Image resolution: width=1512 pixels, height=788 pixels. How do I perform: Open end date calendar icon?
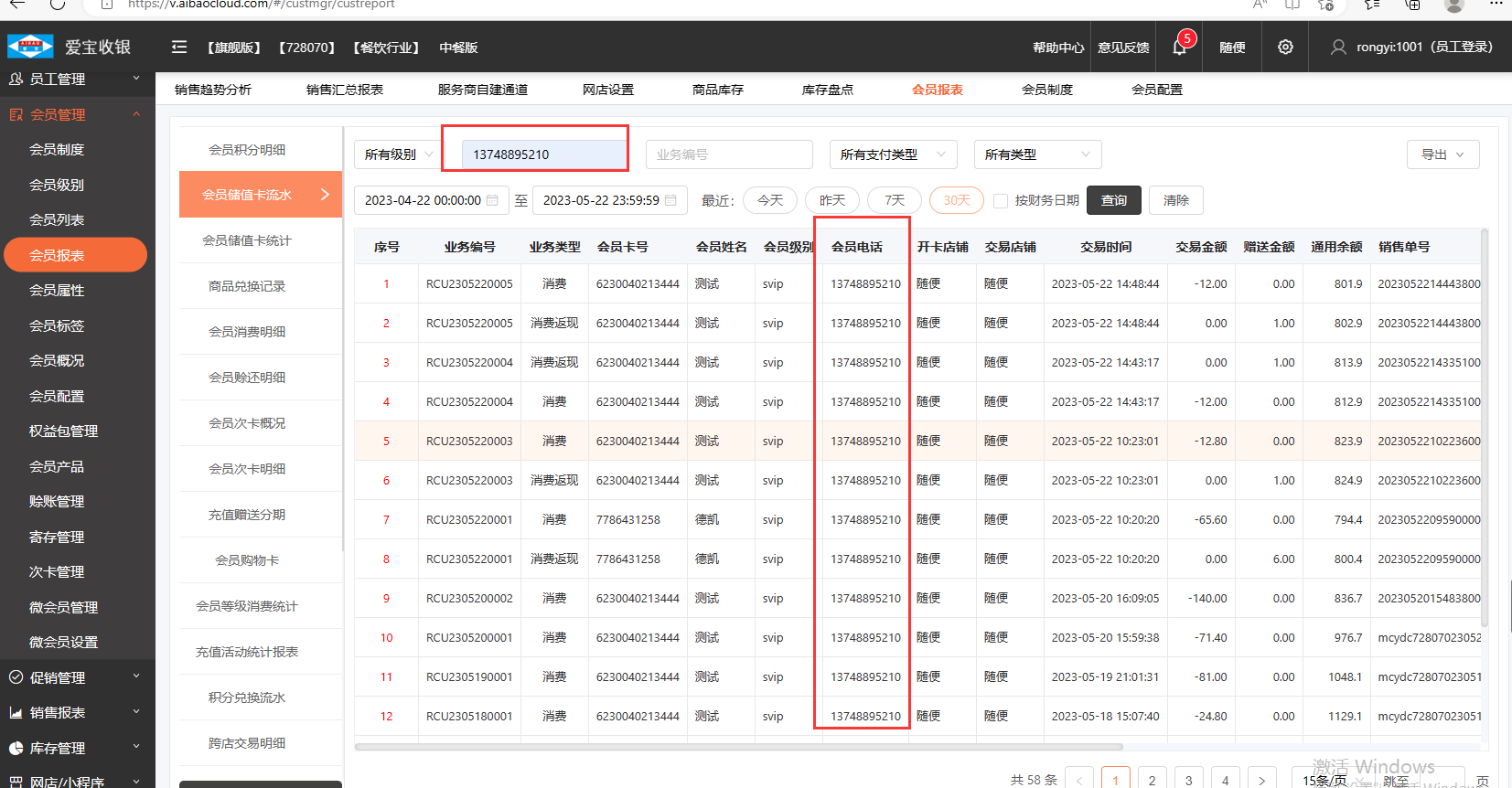coord(670,200)
